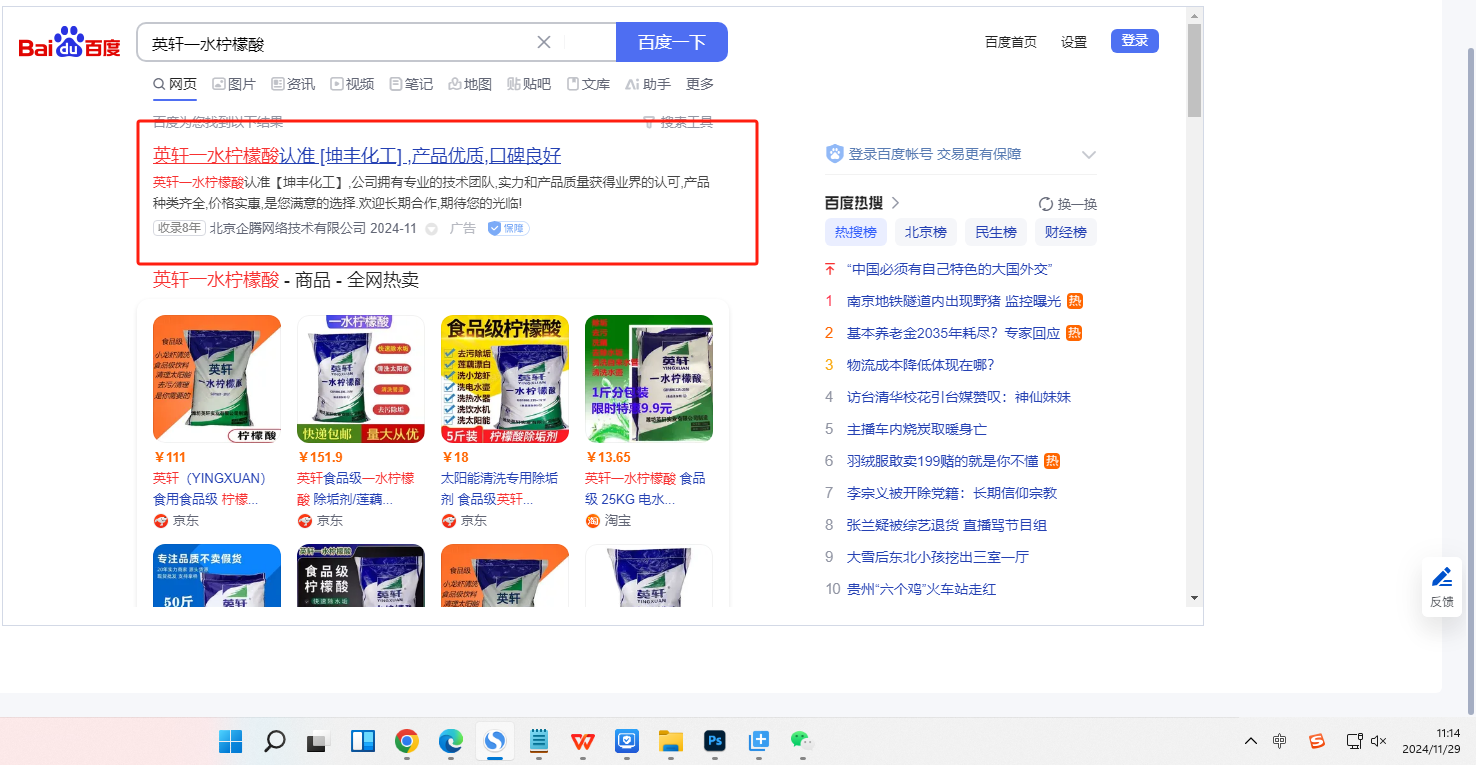Refresh hot search list with 换一换
Viewport: 1476px width, 765px height.
(1068, 204)
